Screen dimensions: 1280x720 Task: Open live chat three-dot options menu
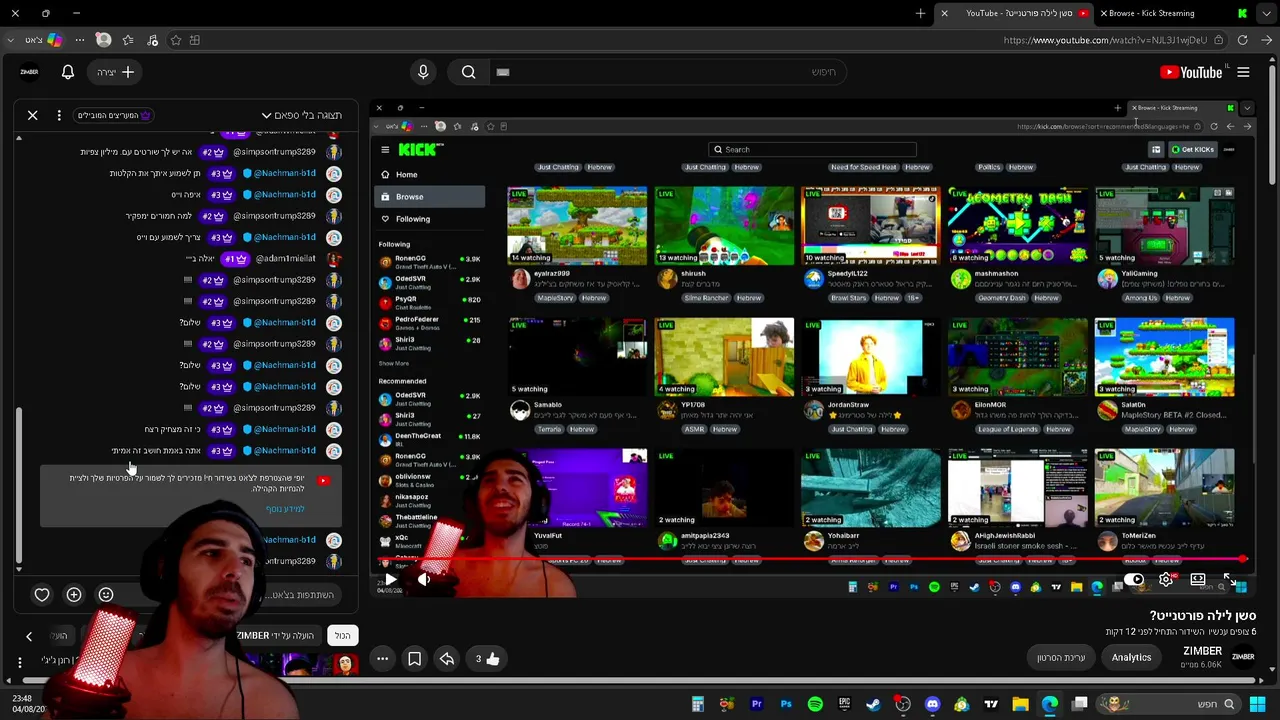pos(59,115)
